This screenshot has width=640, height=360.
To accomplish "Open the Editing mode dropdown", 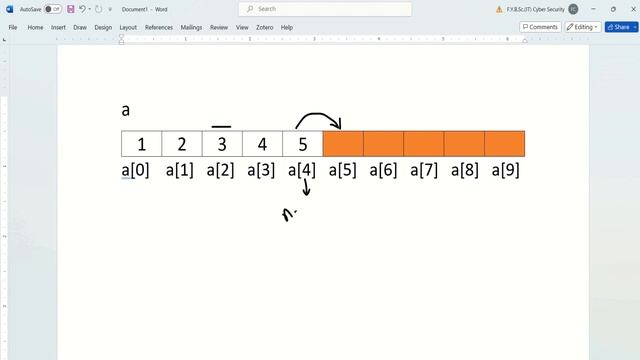I will point(583,27).
